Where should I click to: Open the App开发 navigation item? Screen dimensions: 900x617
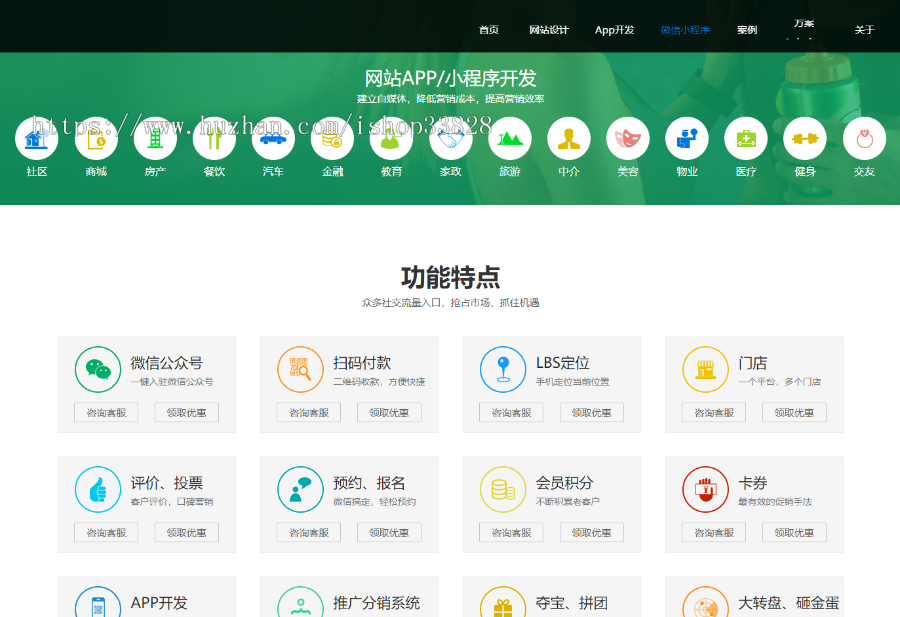pos(614,30)
